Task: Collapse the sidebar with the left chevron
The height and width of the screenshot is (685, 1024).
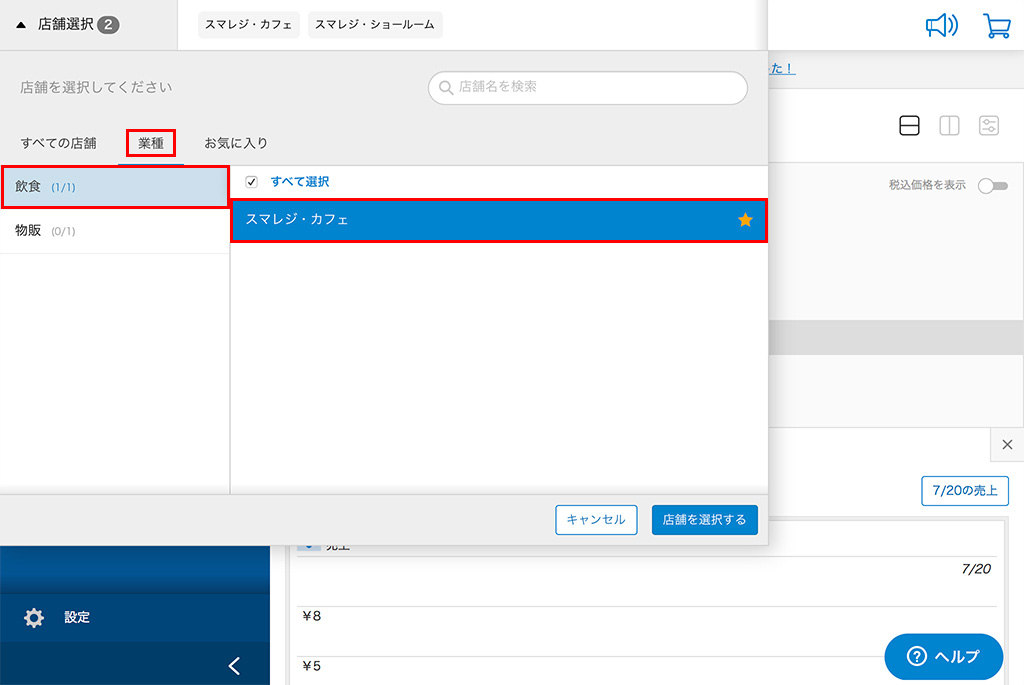Action: click(234, 665)
